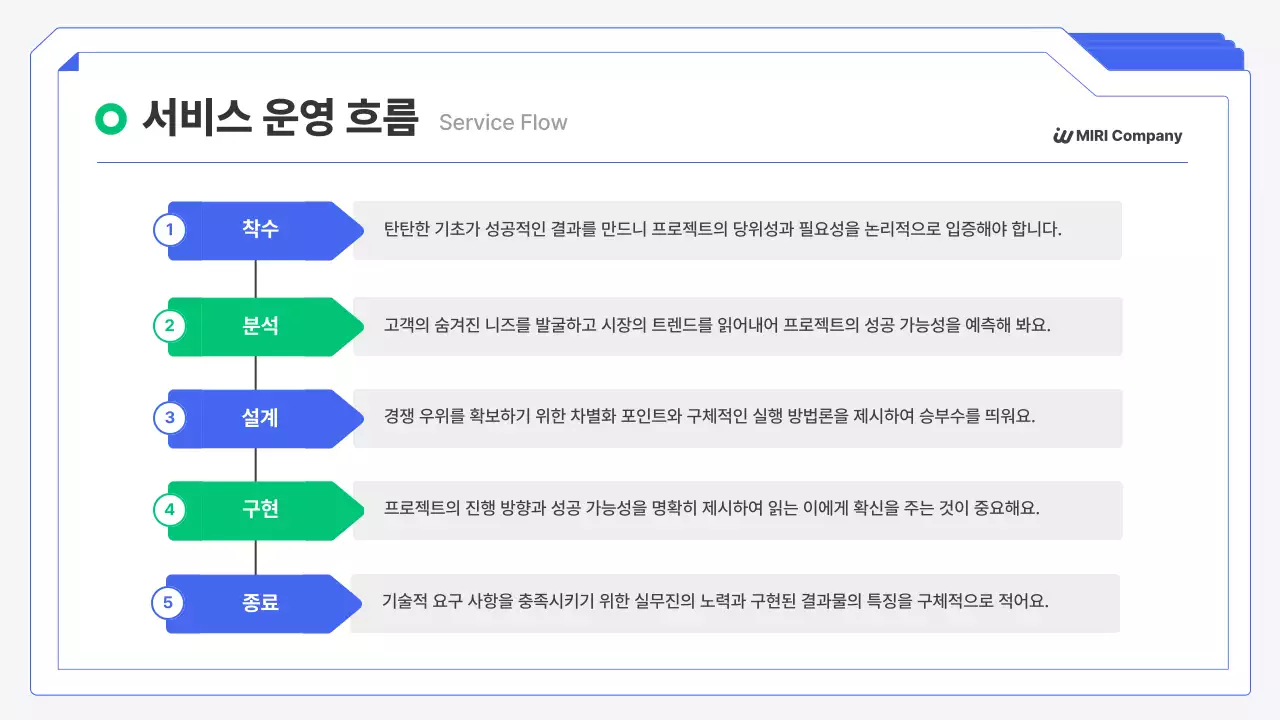Toggle the connector line between steps 1 and 2
This screenshot has height=720, width=1280.
pos(255,278)
